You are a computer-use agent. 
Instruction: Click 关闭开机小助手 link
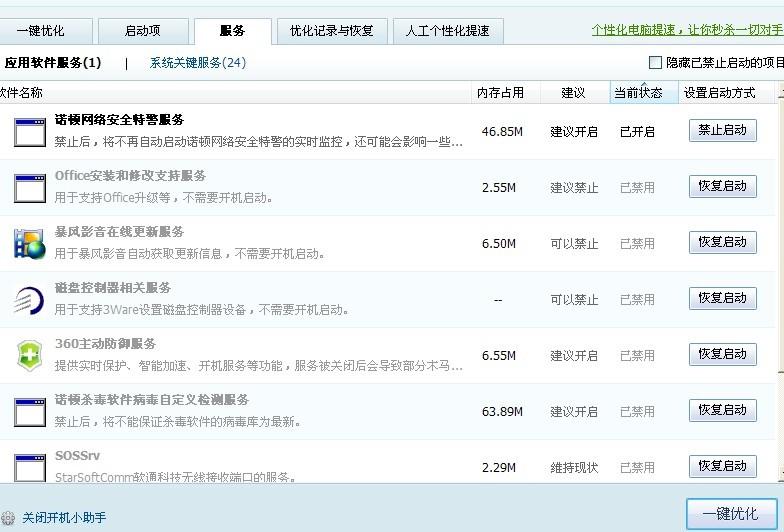coord(64,518)
